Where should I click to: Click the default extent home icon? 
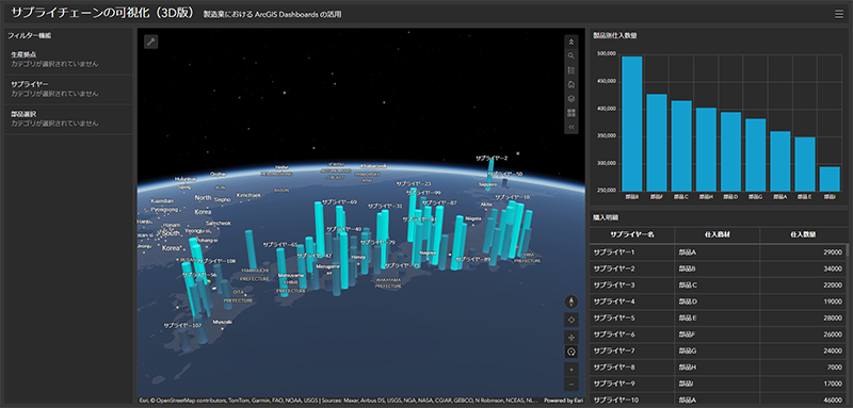pos(571,85)
